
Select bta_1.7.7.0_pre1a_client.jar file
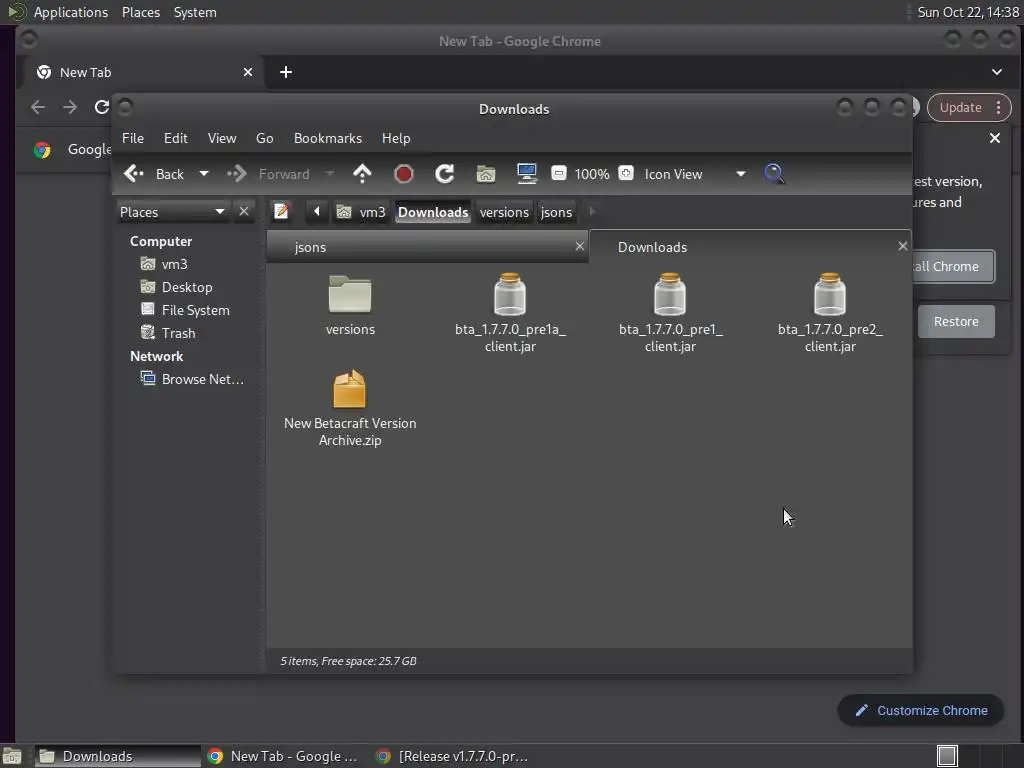pyautogui.click(x=510, y=313)
